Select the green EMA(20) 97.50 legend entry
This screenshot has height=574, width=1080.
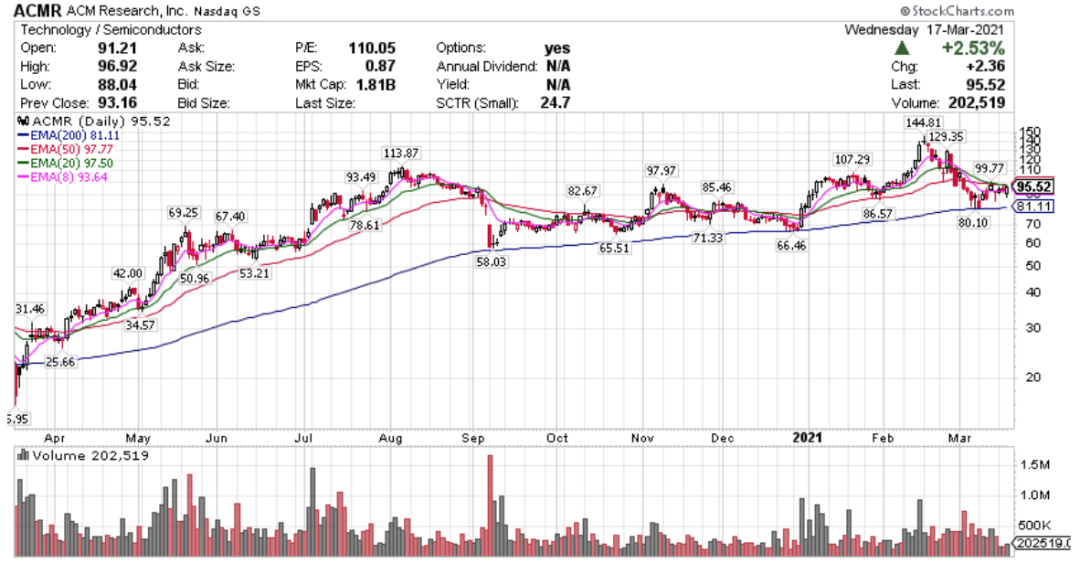click(x=65, y=163)
